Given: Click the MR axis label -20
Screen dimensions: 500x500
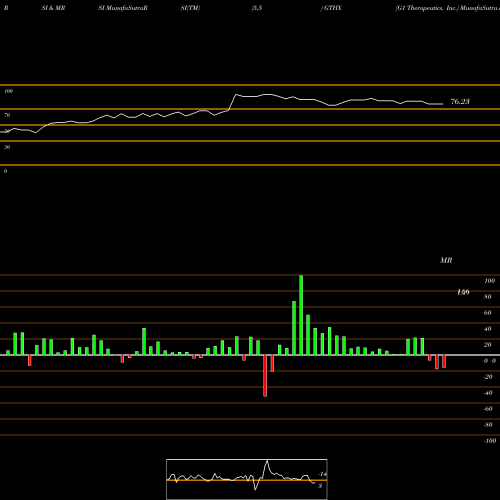Looking at the screenshot, I should pyautogui.click(x=488, y=377).
